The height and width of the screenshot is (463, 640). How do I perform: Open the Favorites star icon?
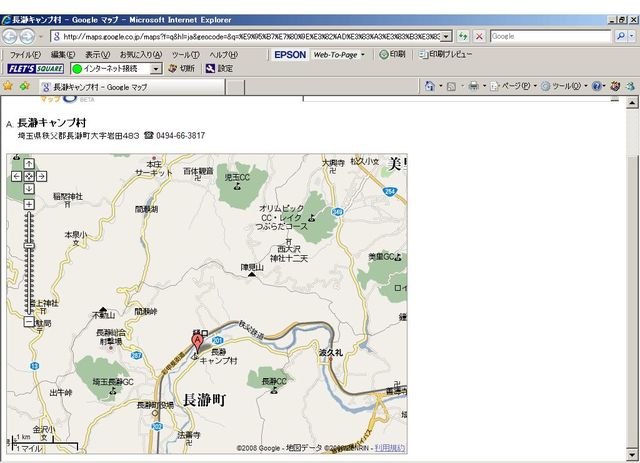[8, 86]
